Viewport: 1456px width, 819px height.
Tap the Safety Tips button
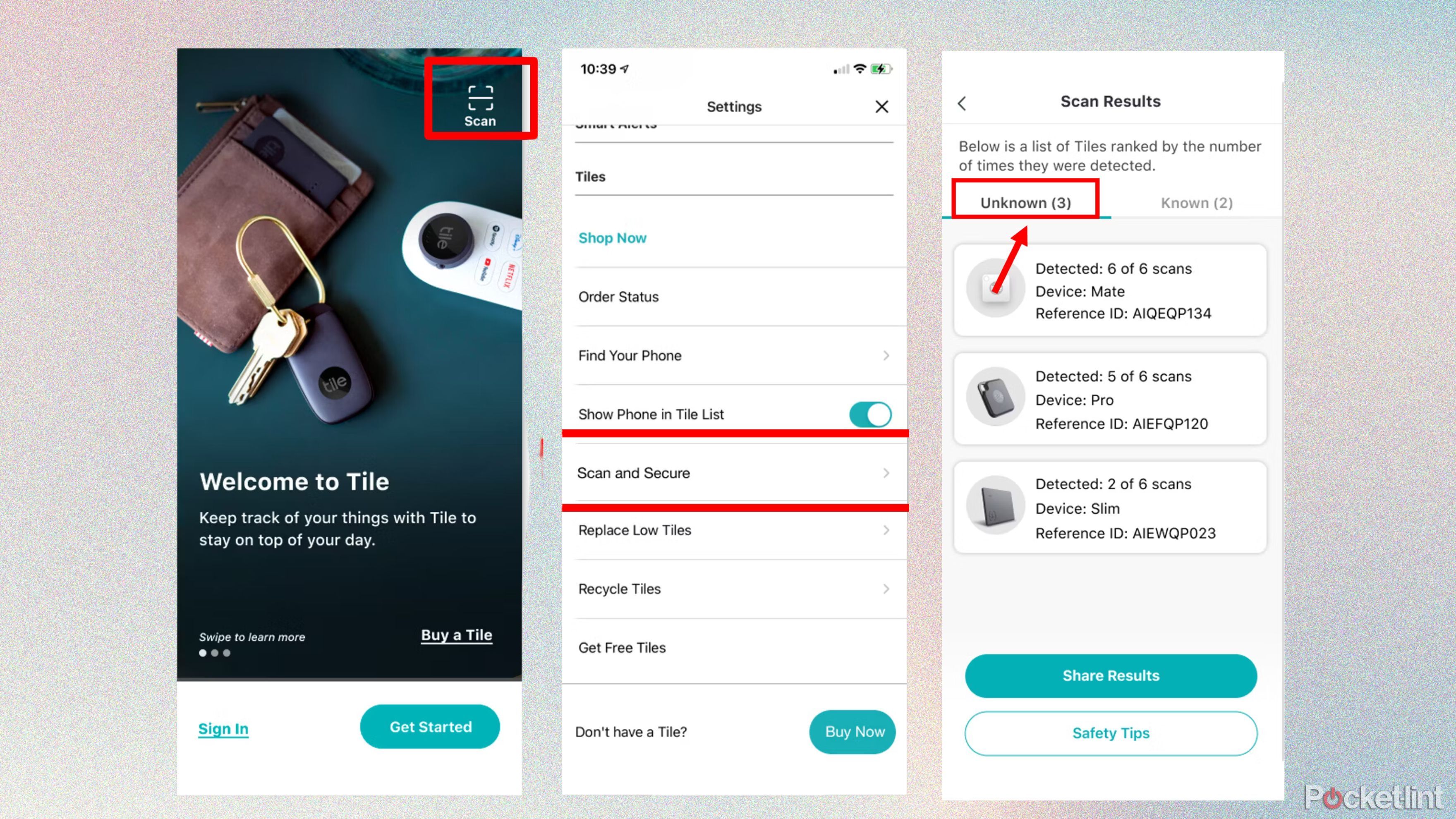(x=1110, y=733)
